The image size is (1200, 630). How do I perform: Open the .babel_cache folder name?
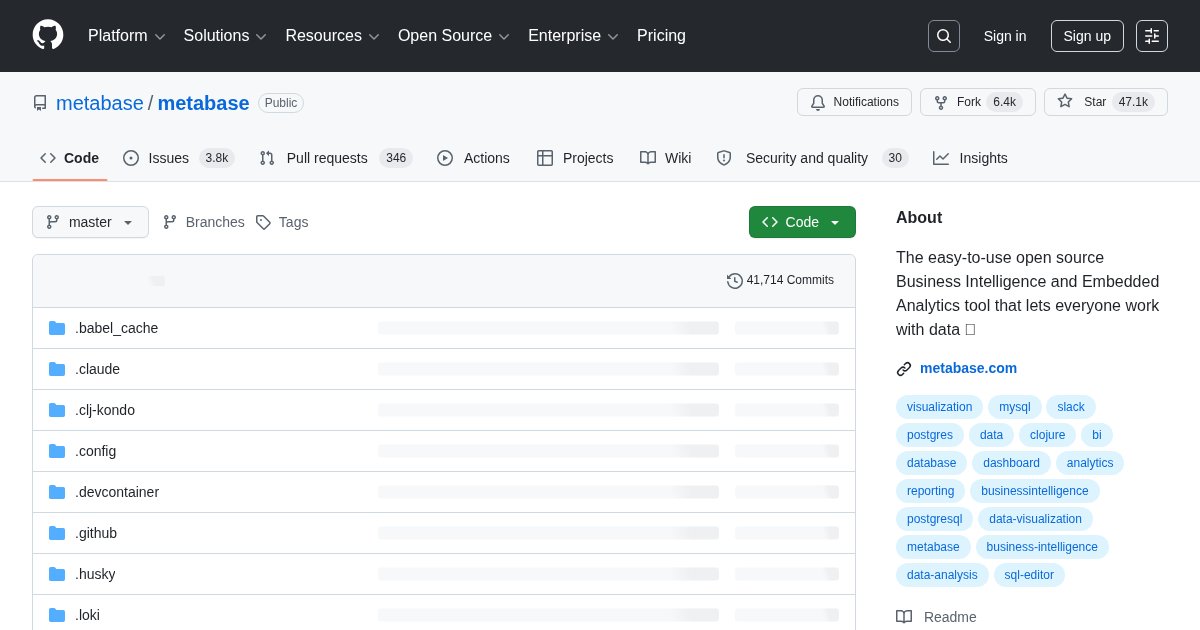pyautogui.click(x=116, y=328)
